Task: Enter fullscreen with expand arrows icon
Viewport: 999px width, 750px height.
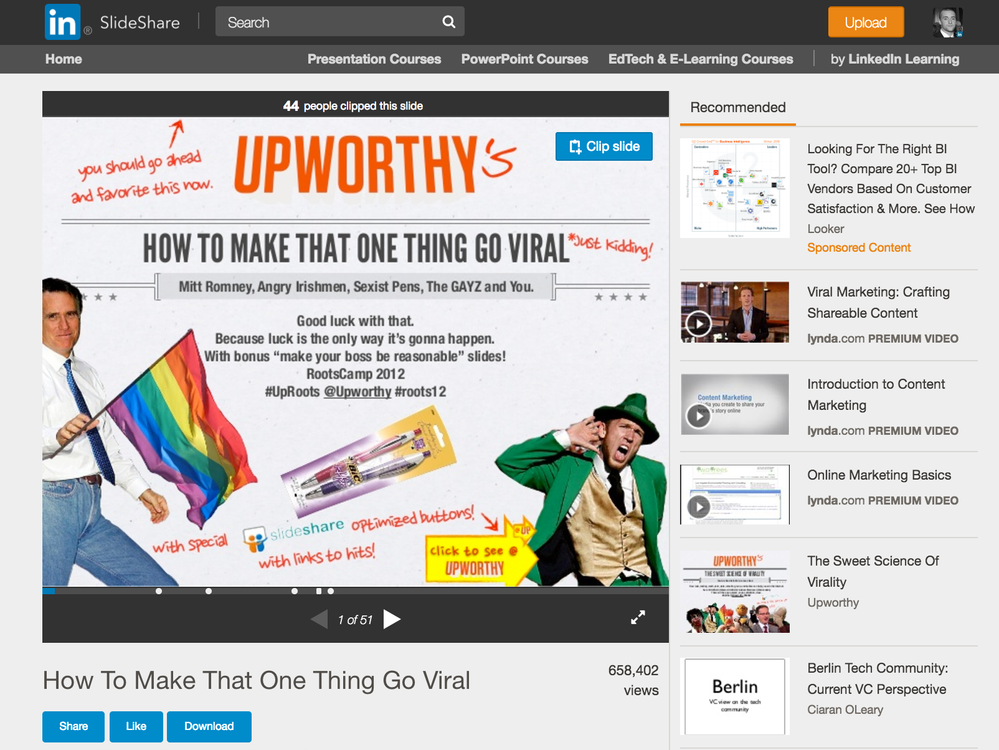Action: coord(638,617)
